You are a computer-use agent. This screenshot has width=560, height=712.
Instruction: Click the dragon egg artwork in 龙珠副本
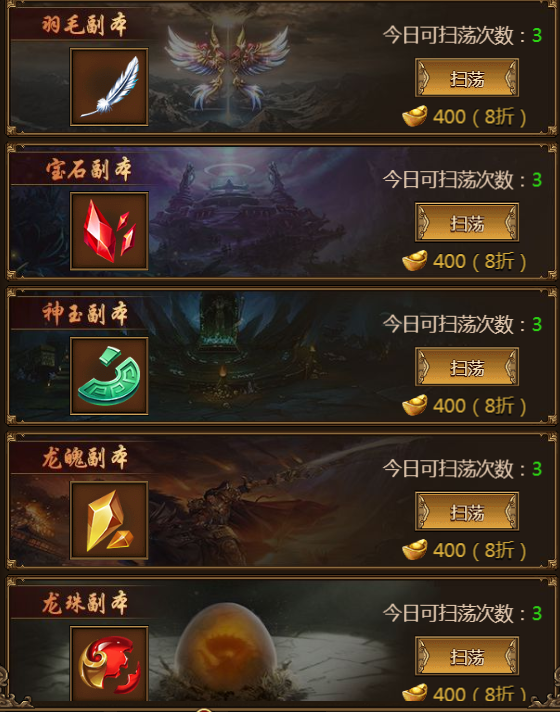tap(226, 645)
